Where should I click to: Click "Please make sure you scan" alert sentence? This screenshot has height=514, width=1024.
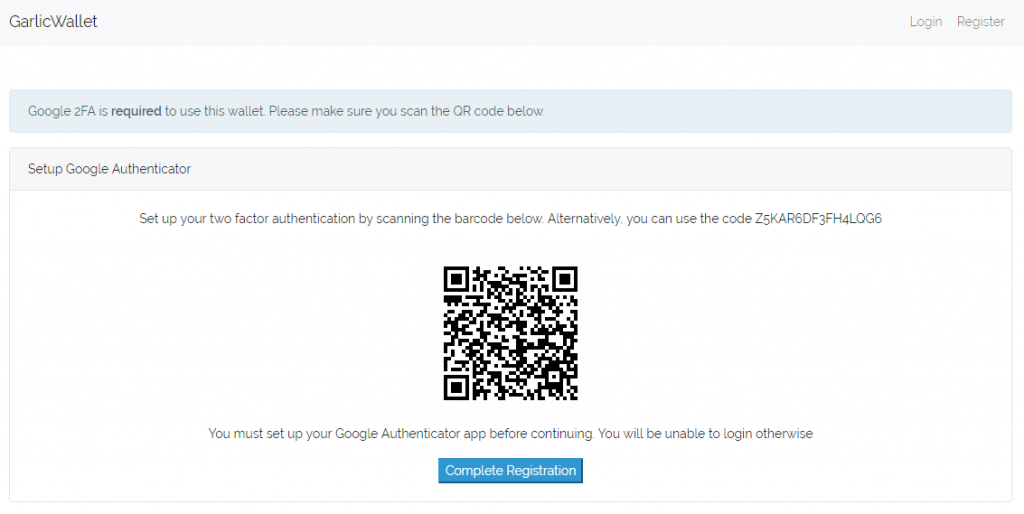(x=354, y=111)
